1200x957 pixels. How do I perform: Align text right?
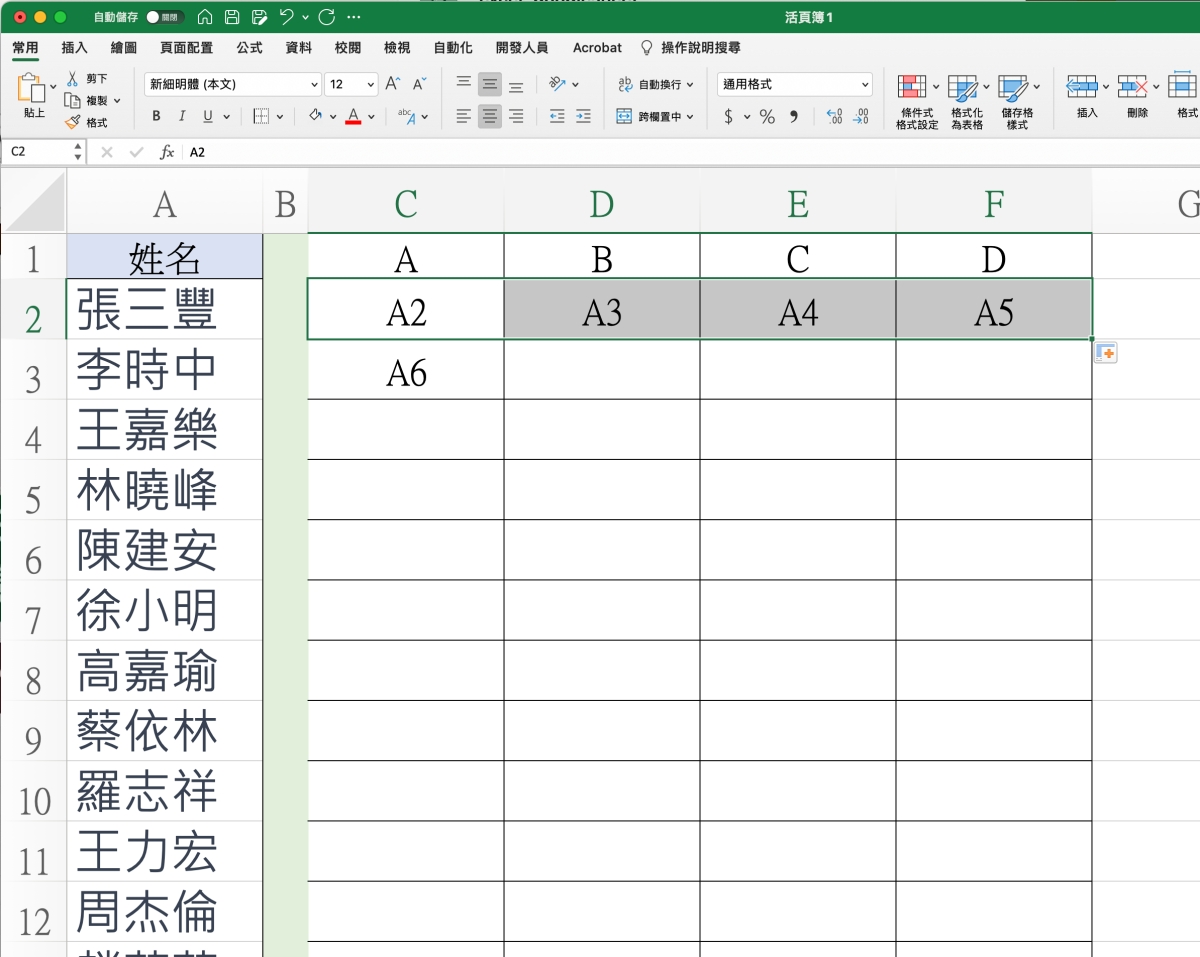coord(516,116)
